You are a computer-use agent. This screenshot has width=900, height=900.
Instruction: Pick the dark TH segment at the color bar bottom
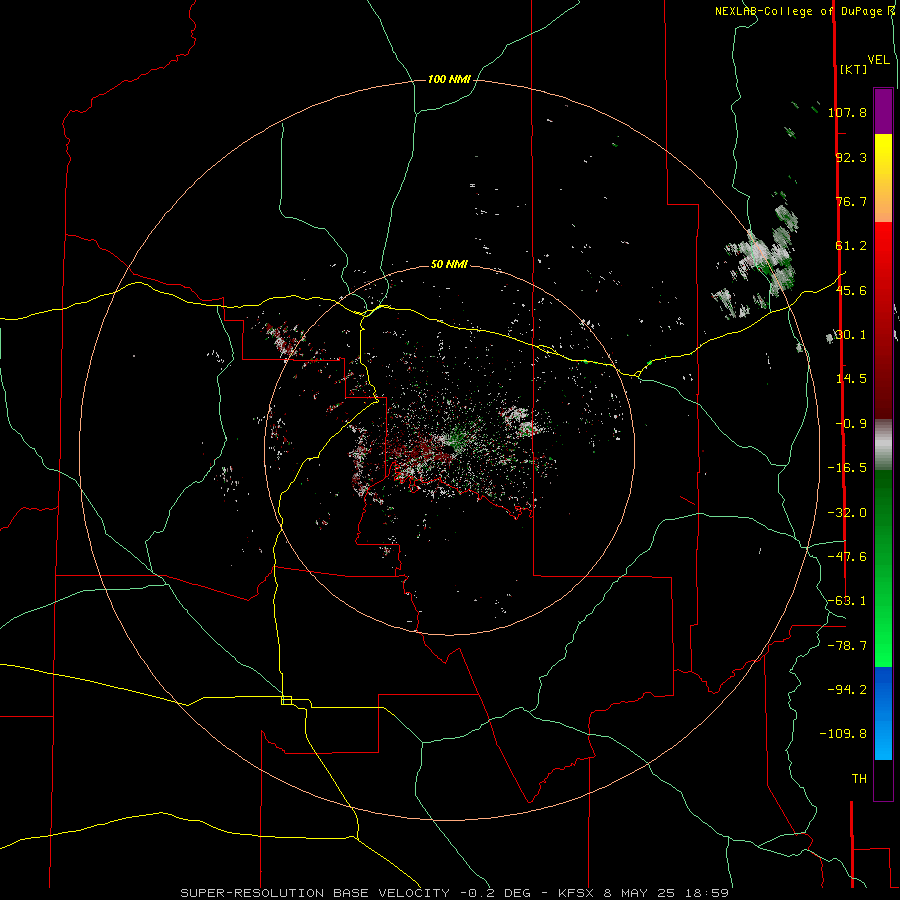tap(883, 780)
